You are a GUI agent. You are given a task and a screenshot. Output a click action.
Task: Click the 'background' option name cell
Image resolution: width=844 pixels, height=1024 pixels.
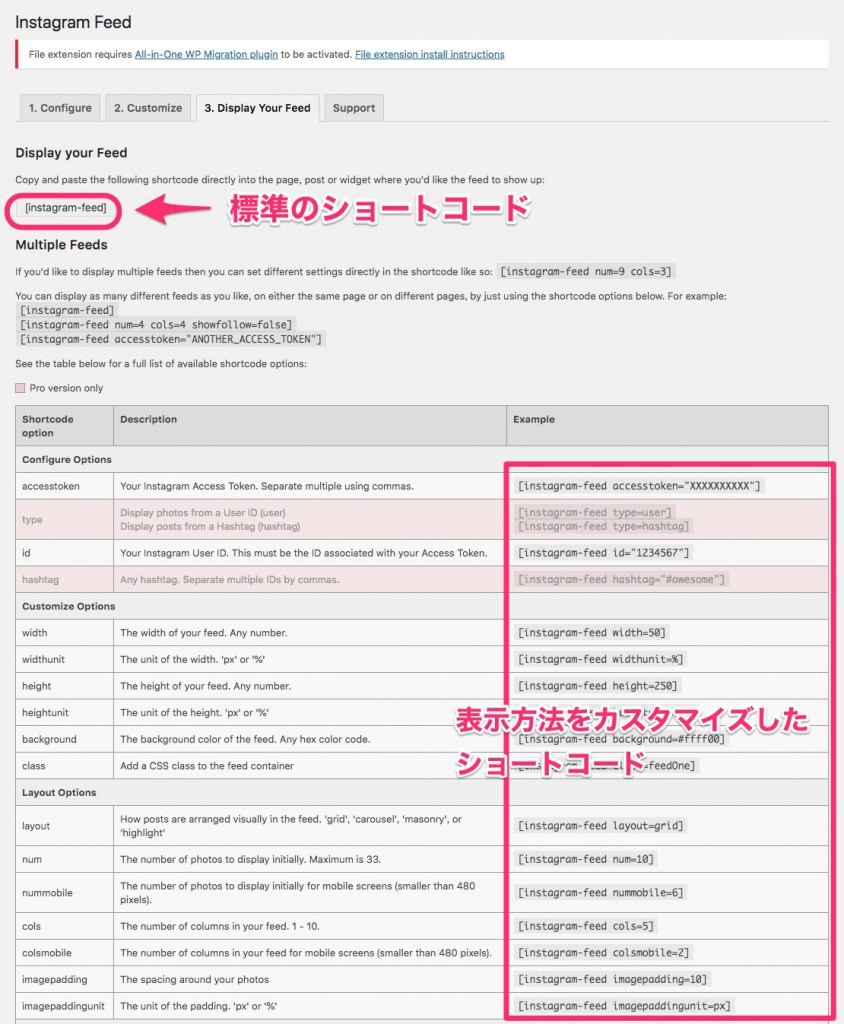(65, 739)
